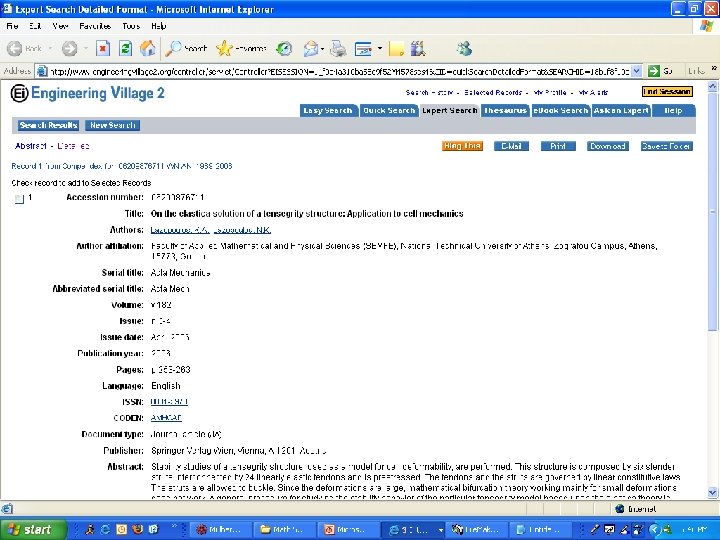Switch to the Quick Search tab
Screen dimensions: 720x540
click(x=388, y=111)
